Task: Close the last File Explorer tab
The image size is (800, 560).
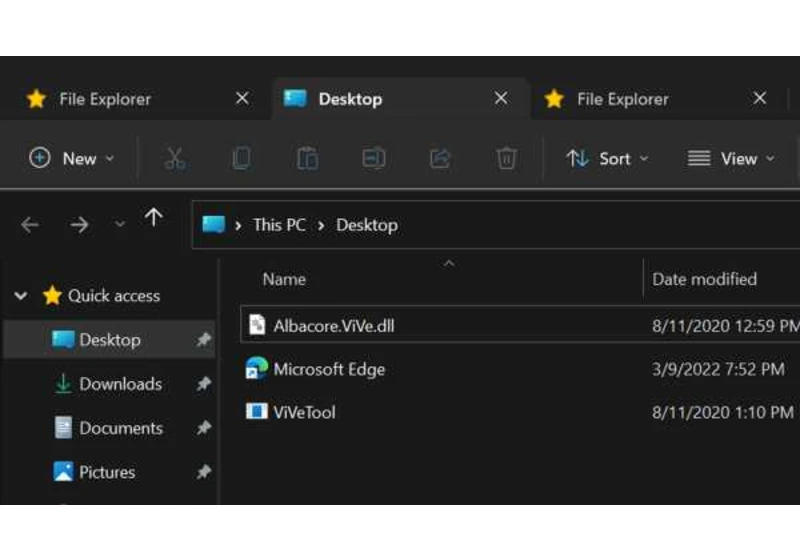Action: [x=760, y=98]
